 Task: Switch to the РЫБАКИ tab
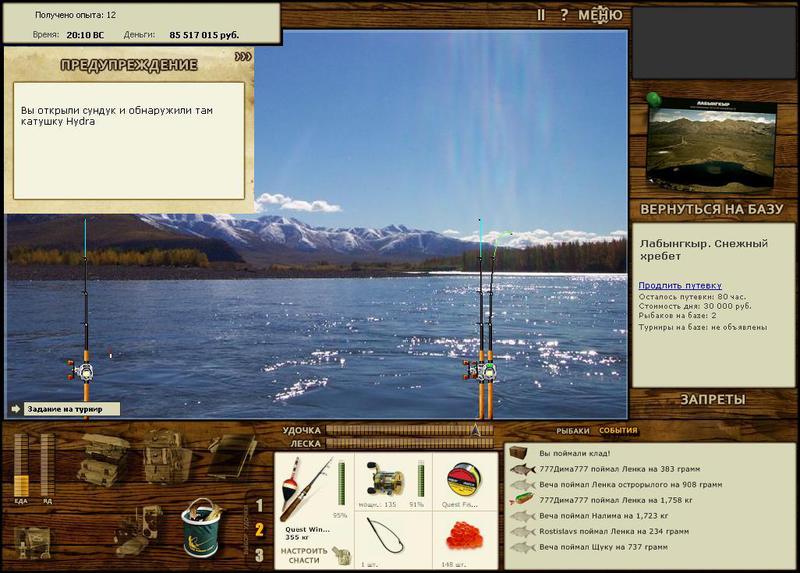(572, 431)
